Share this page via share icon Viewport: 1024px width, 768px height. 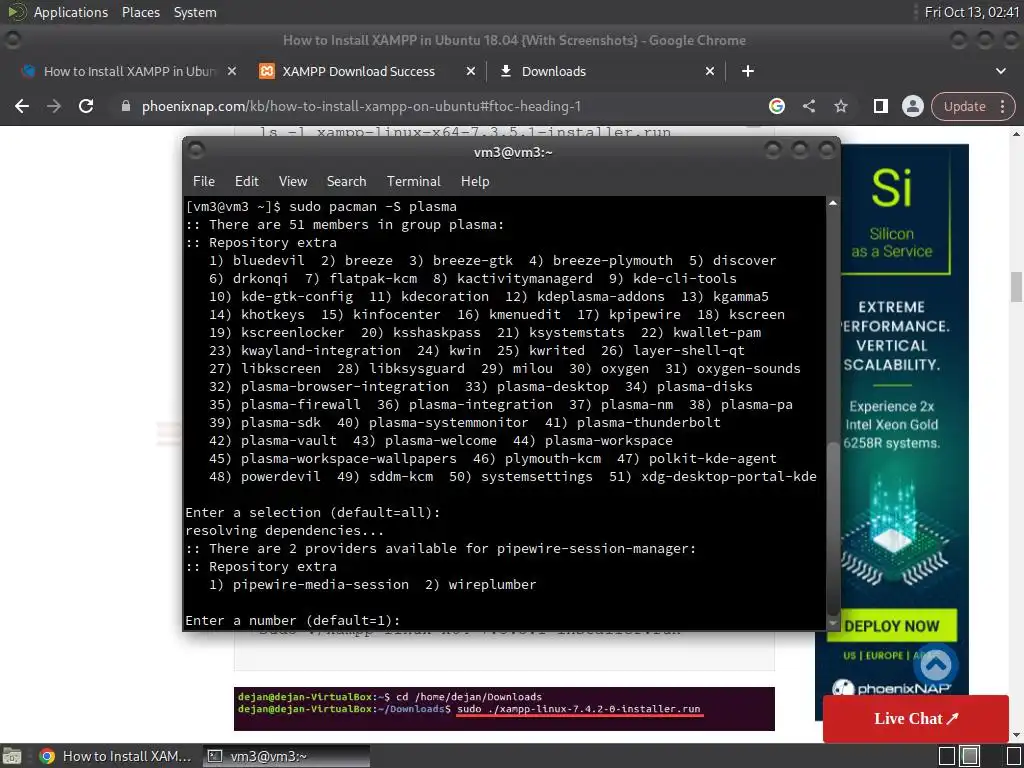(x=809, y=106)
